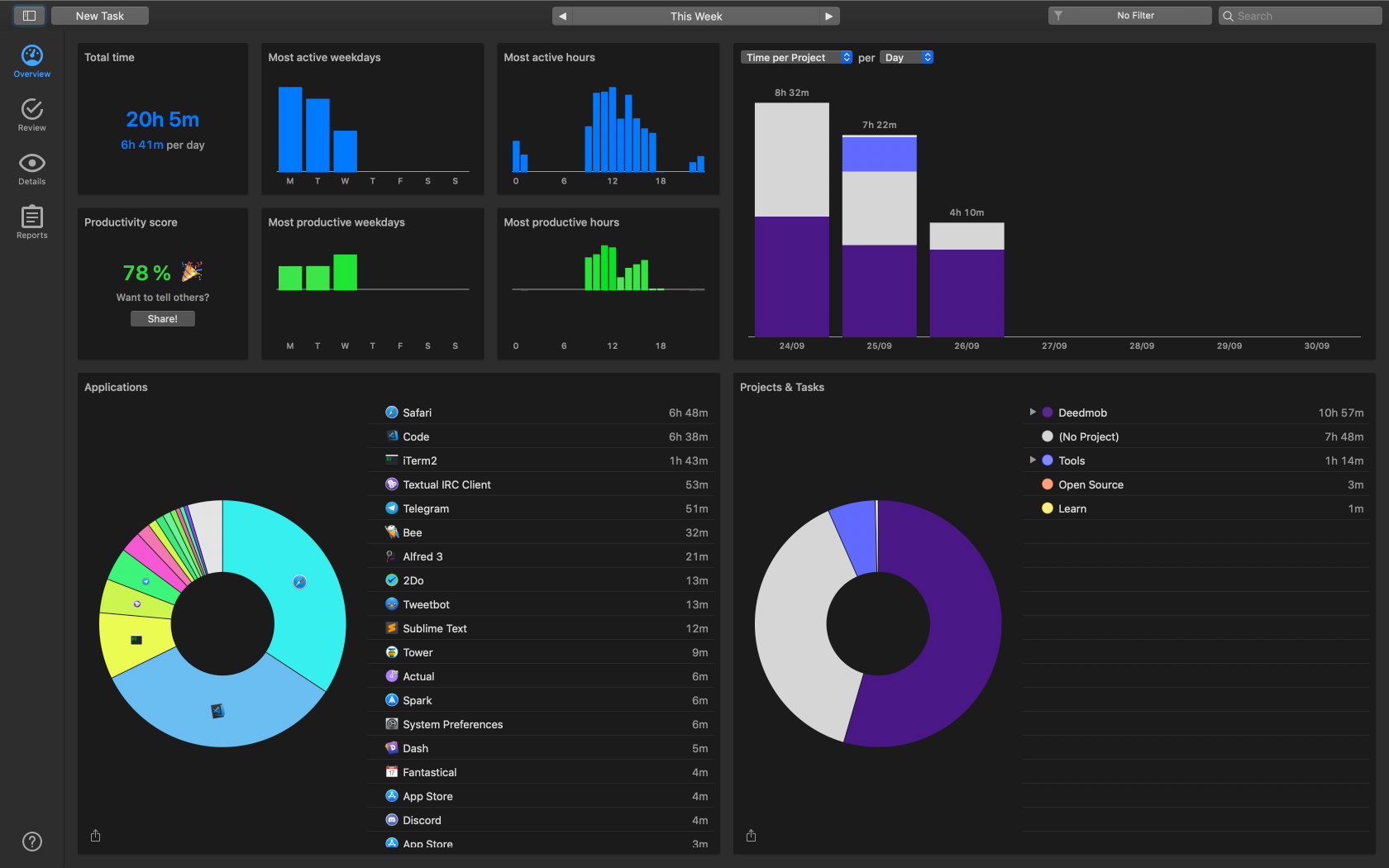Viewport: 1389px width, 868px height.
Task: Click the Open Source orange color dot
Action: 1048,484
